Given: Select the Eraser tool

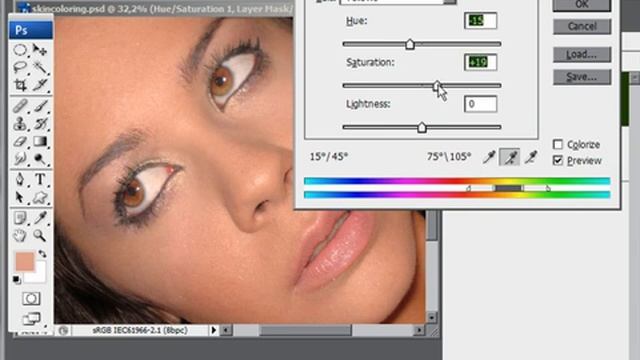Looking at the screenshot, I should pos(20,141).
